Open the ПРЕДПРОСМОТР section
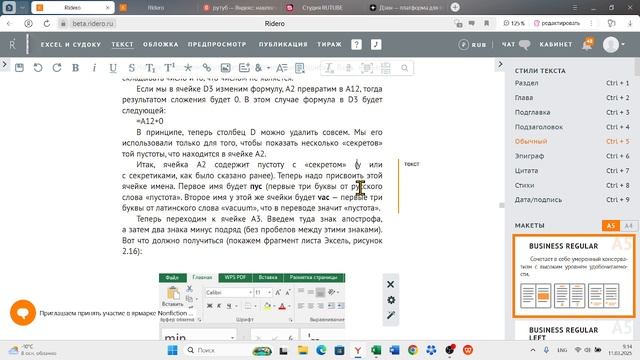The image size is (640, 360). 217,44
